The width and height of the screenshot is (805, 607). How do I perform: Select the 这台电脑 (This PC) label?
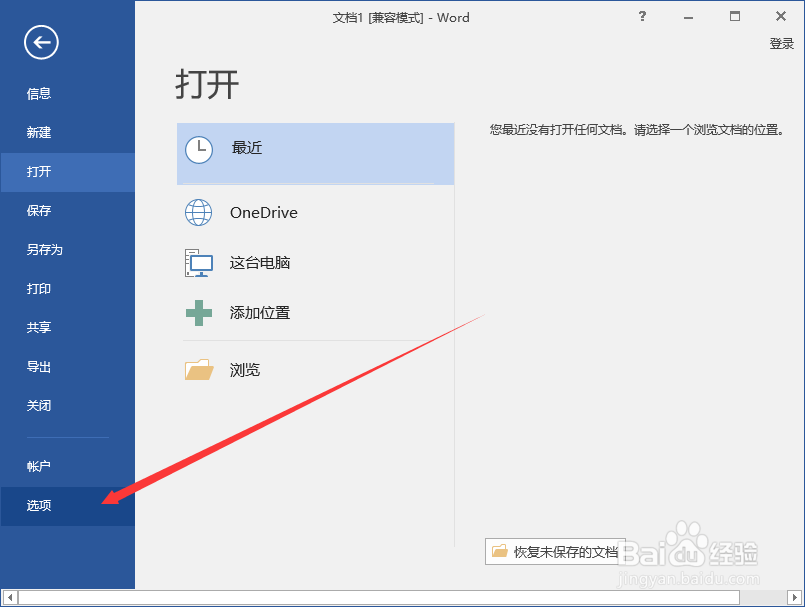point(260,263)
